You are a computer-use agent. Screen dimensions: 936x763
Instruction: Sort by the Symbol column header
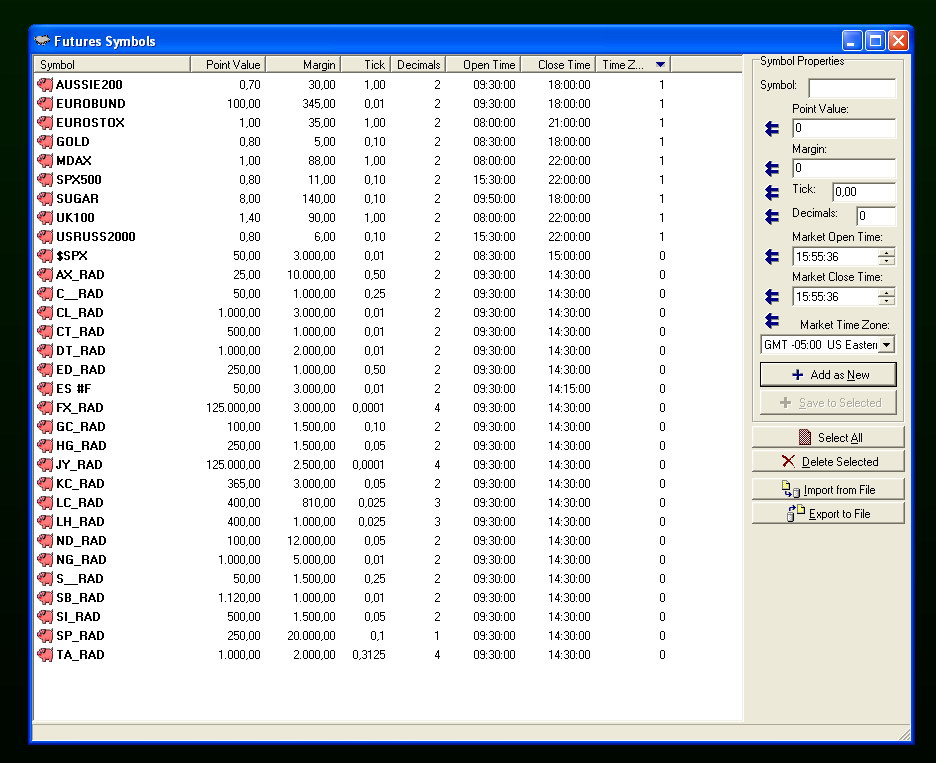click(111, 65)
